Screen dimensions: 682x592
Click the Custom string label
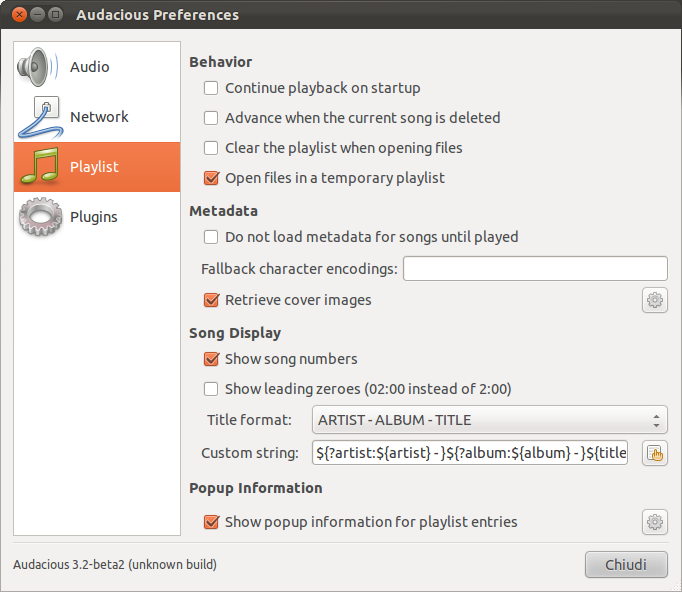pyautogui.click(x=250, y=453)
